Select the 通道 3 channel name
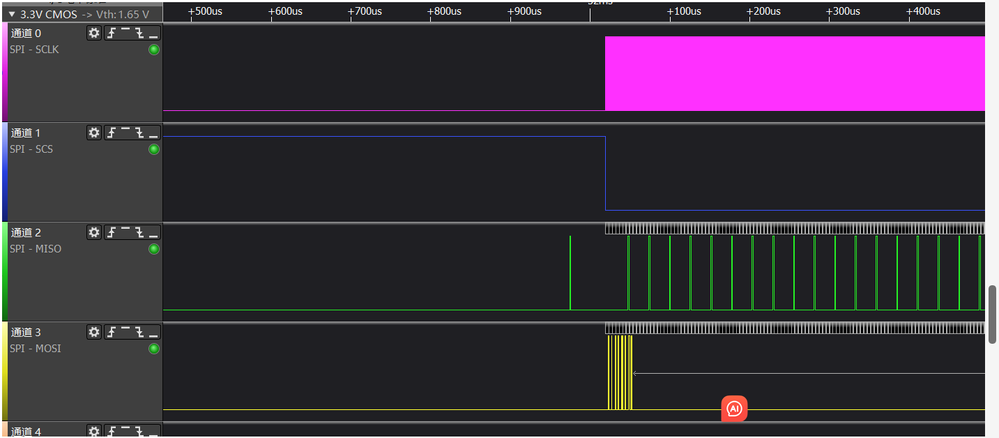The image size is (999, 438). pyautogui.click(x=25, y=332)
